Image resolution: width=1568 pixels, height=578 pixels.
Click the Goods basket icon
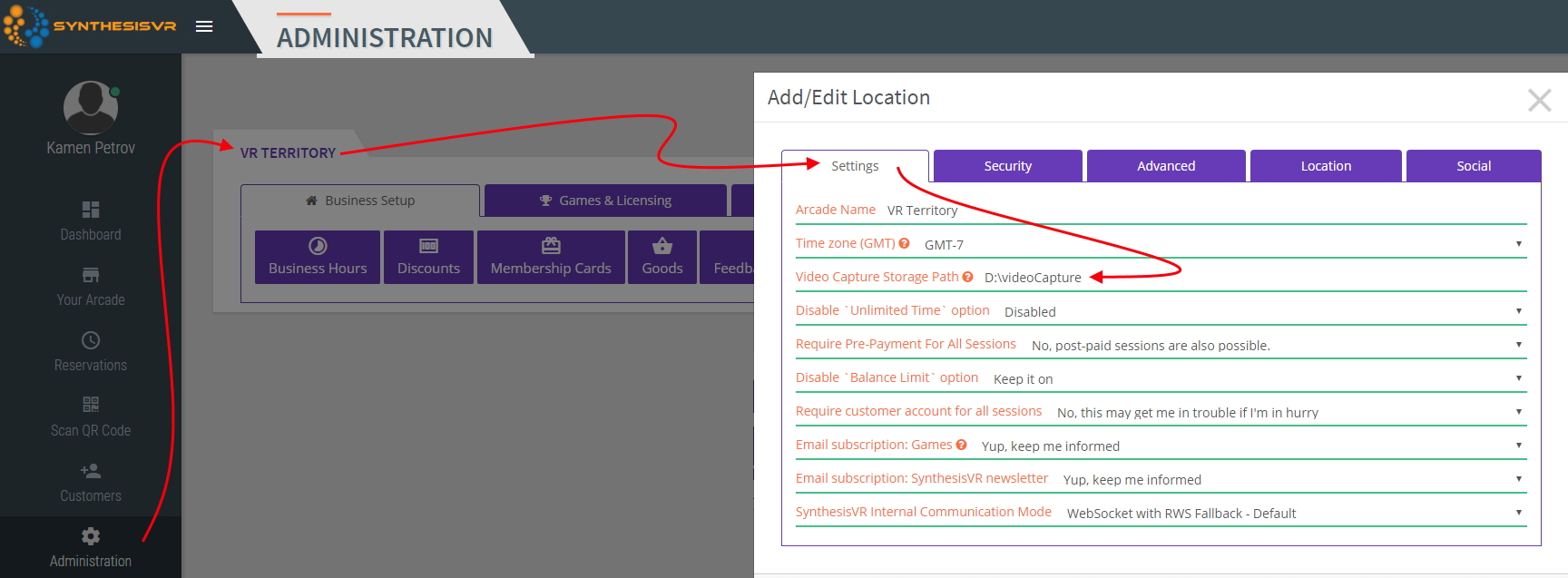coord(662,246)
